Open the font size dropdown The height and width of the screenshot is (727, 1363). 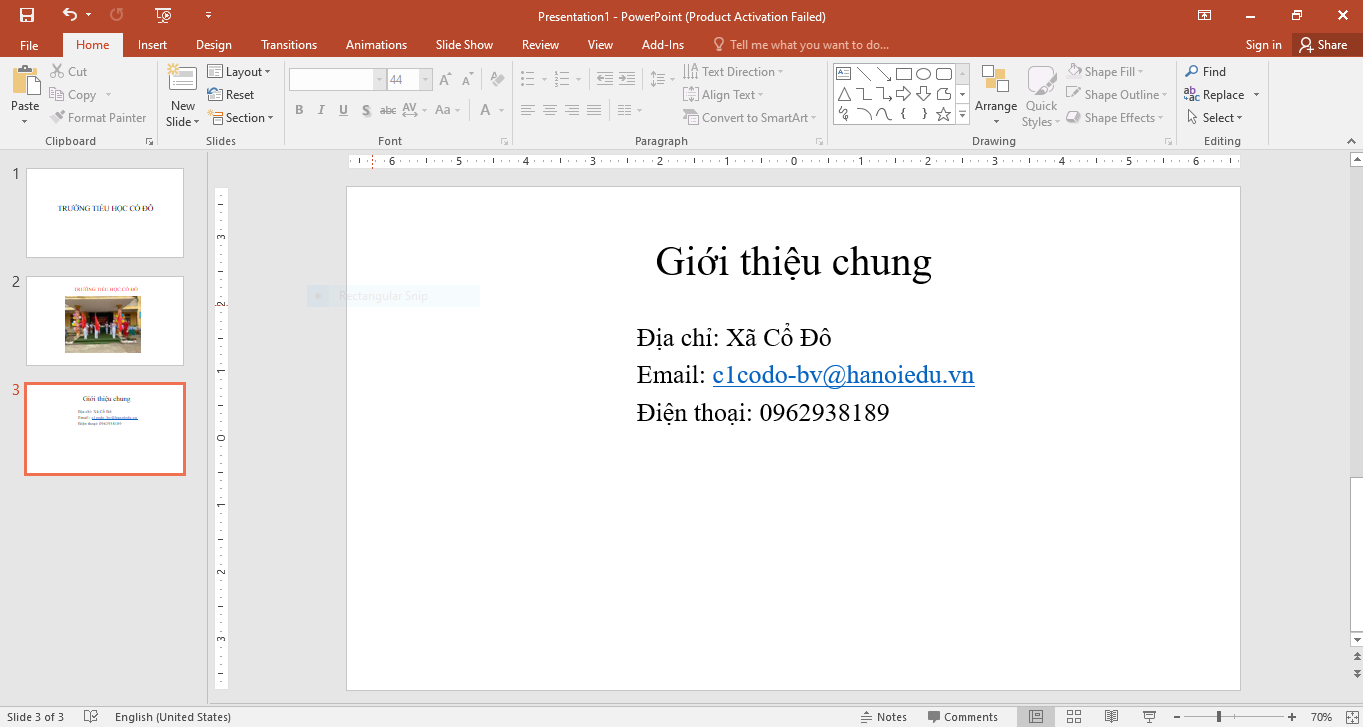click(425, 78)
